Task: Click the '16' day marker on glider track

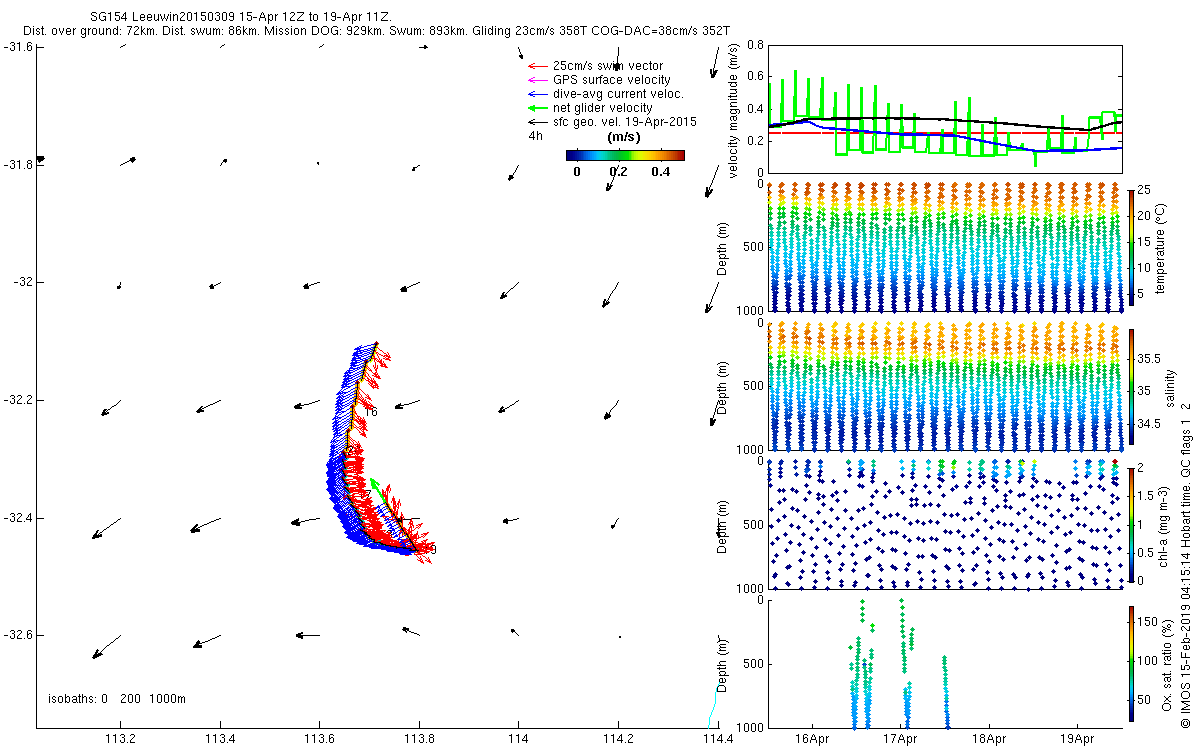Action: [371, 411]
